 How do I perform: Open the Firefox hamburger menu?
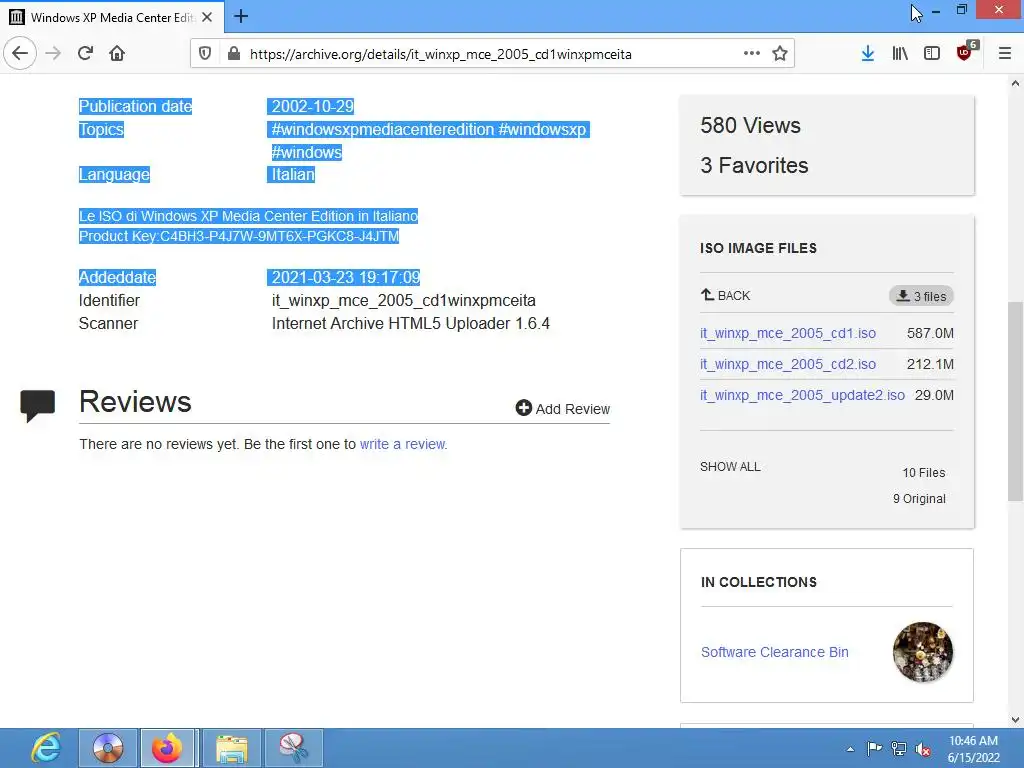pos(1005,54)
